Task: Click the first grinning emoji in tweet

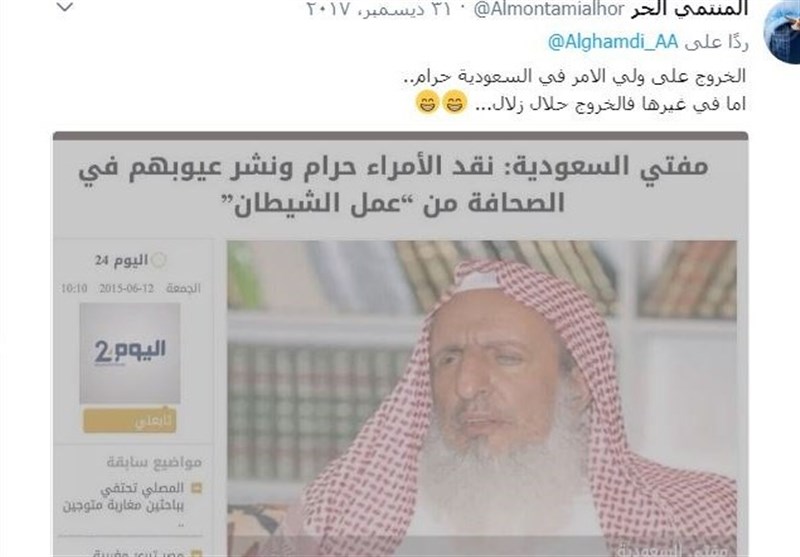Action: tap(455, 102)
